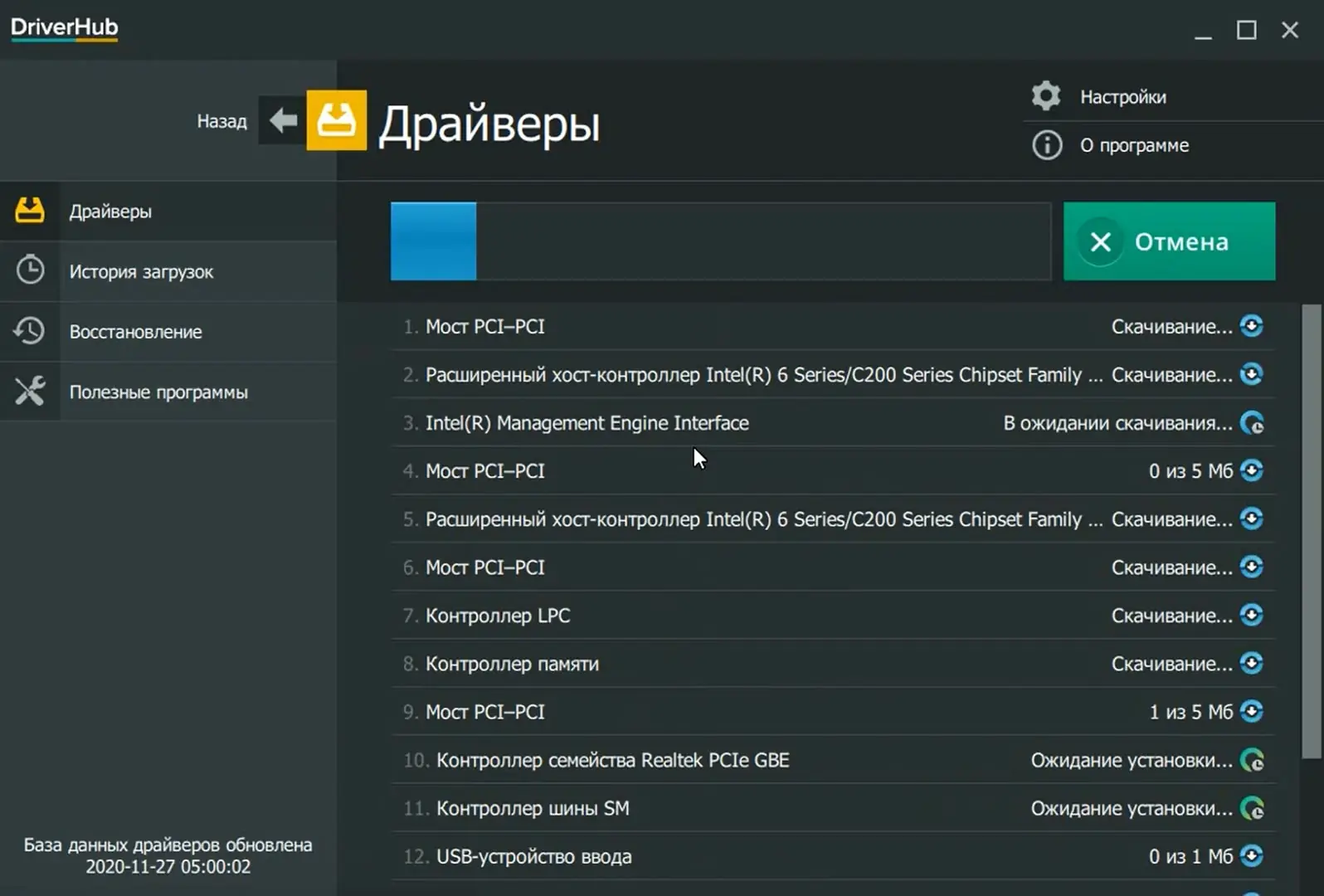
Task: Click the info icon for О программе
Action: (1046, 145)
